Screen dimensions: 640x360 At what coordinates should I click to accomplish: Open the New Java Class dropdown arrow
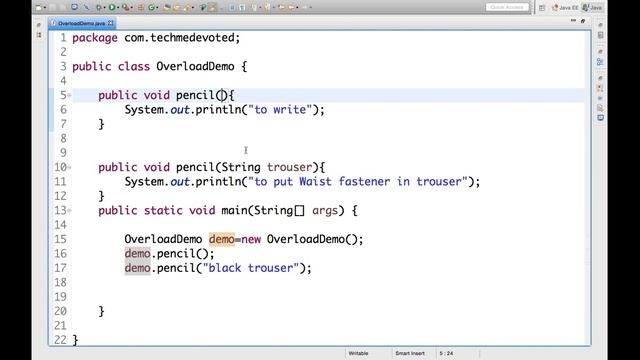tap(157, 7)
